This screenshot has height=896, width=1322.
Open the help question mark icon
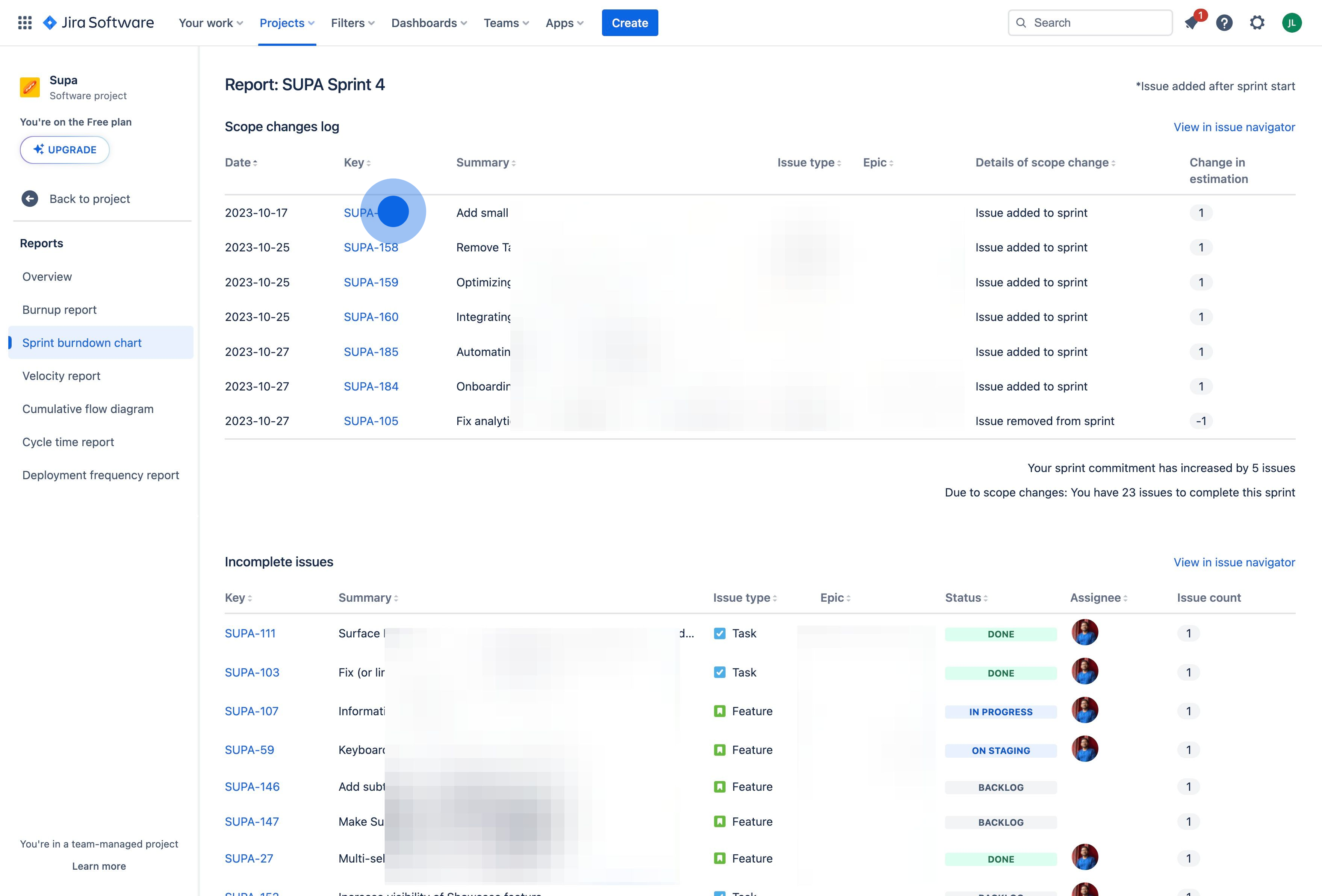point(1224,23)
